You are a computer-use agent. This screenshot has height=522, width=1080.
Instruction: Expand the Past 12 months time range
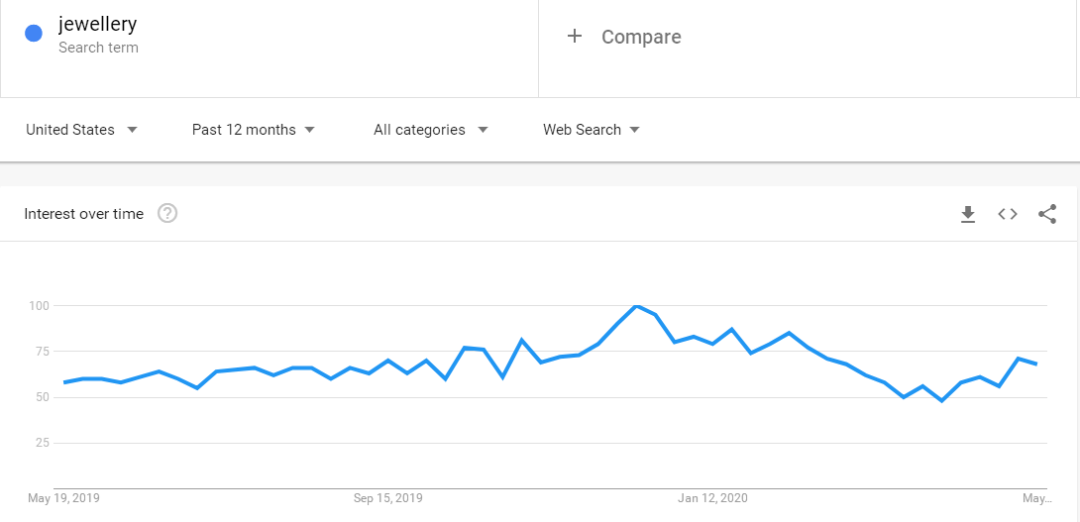253,130
